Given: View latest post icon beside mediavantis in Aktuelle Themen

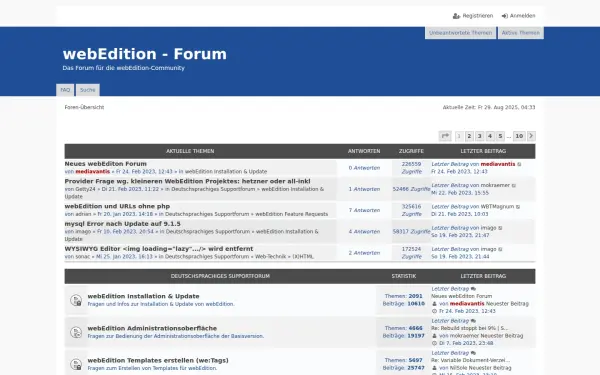Looking at the screenshot, I should (x=519, y=164).
